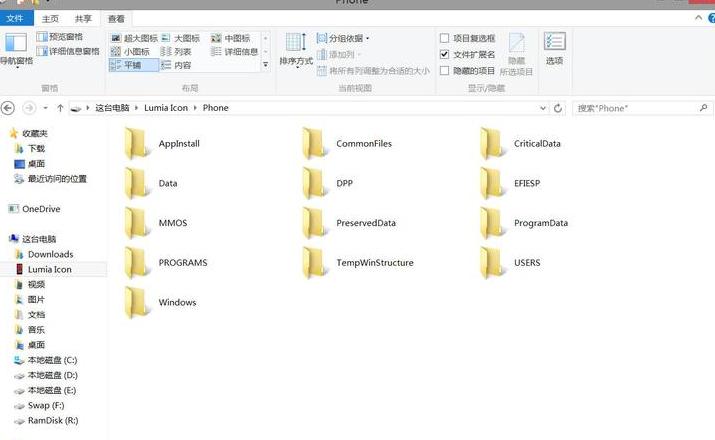Go back with the back arrow
715x440 pixels.
[8, 108]
